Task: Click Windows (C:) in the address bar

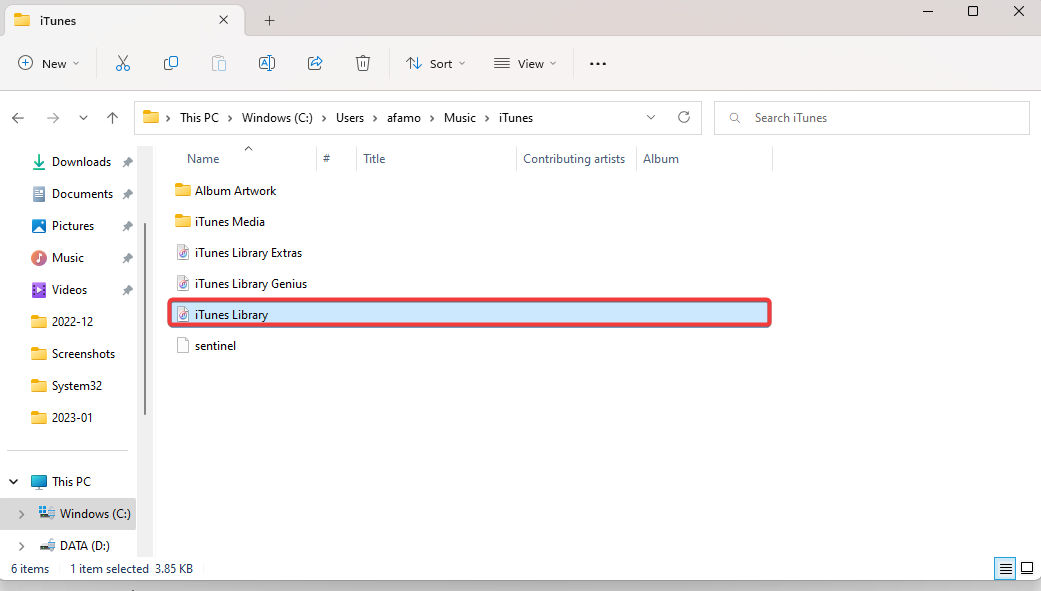Action: [277, 118]
